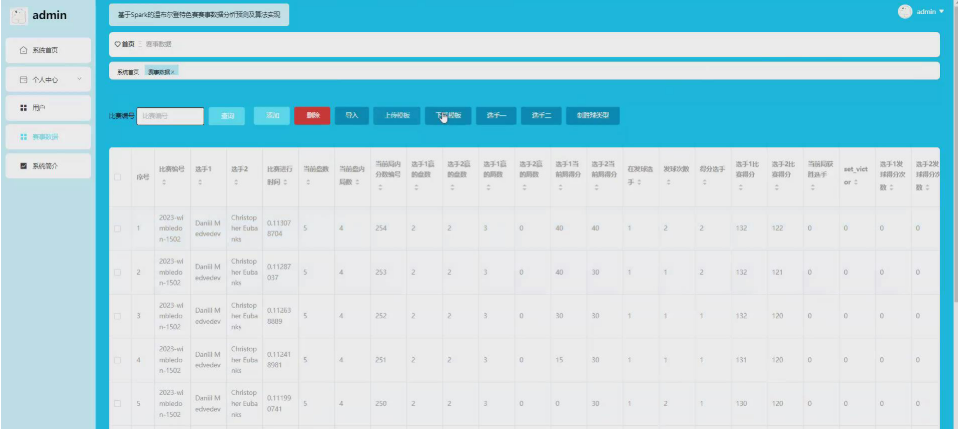958x429 pixels.
Task: Switch to the 赛事数据 page tab
Action: [161, 72]
